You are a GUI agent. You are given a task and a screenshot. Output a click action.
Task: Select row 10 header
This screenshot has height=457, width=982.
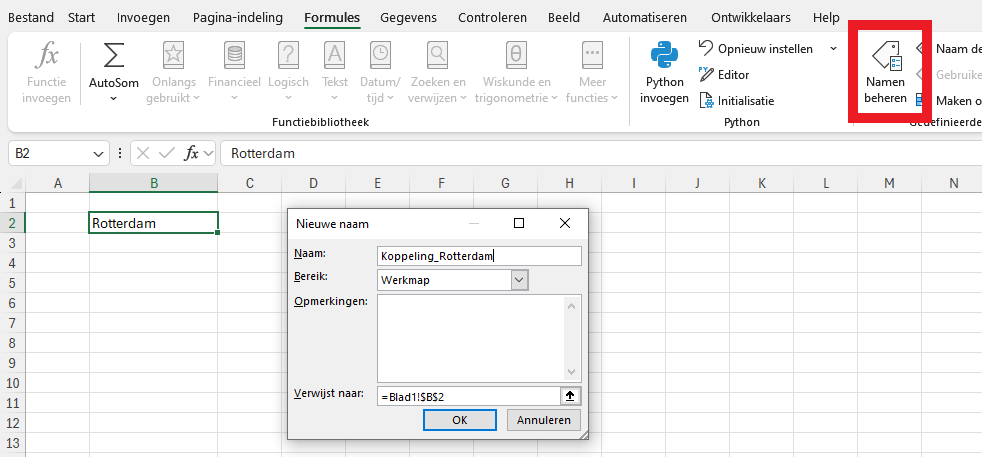click(13, 383)
